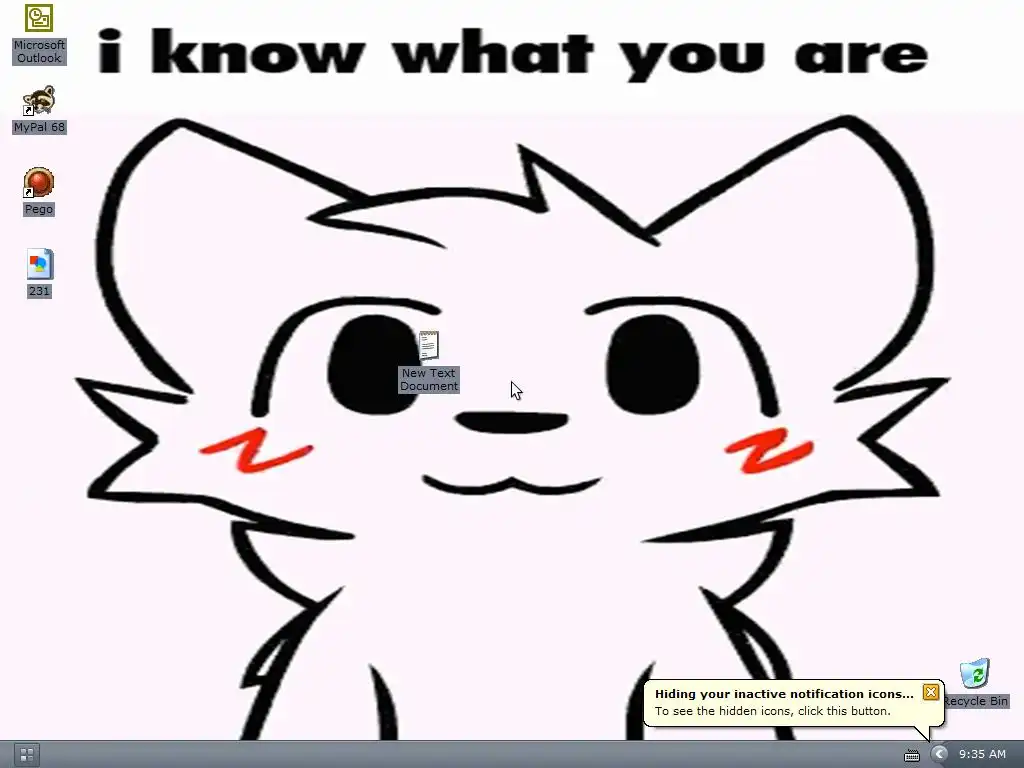Click the 'New Text Document' label text

pyautogui.click(x=428, y=379)
